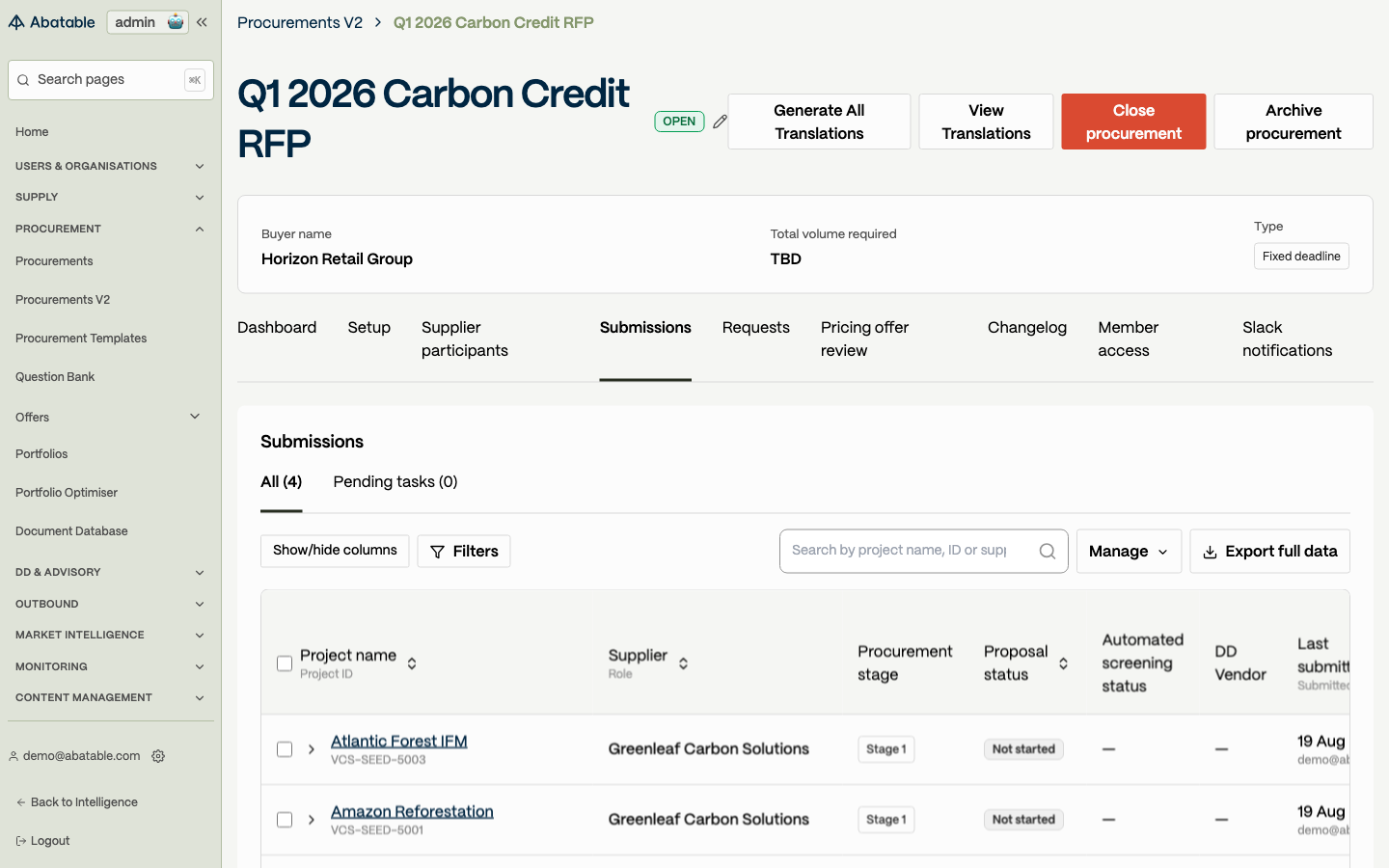Click the red Close procurement button
The image size is (1389, 868).
(1133, 122)
